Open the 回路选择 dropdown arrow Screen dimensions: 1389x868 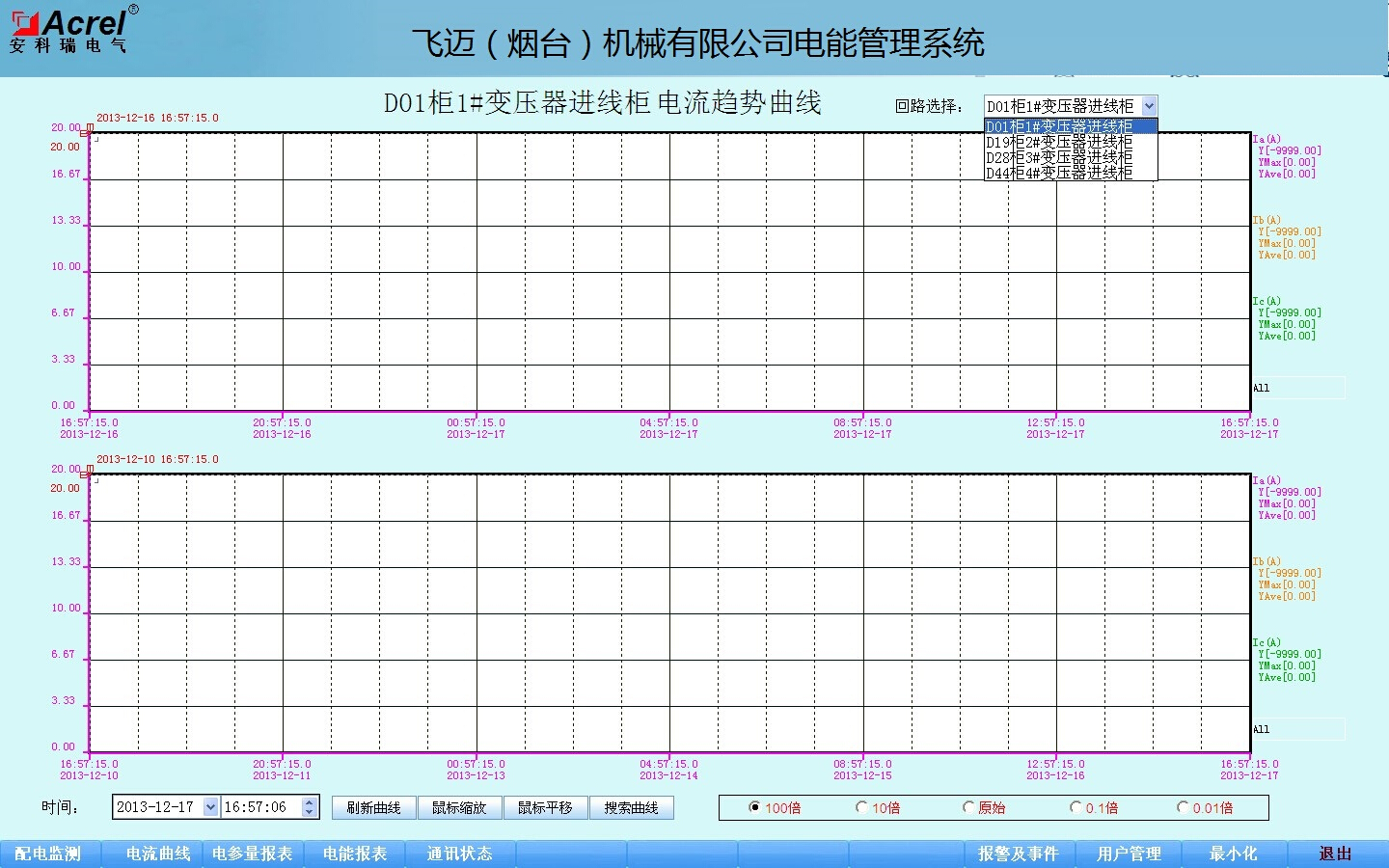pyautogui.click(x=1148, y=106)
